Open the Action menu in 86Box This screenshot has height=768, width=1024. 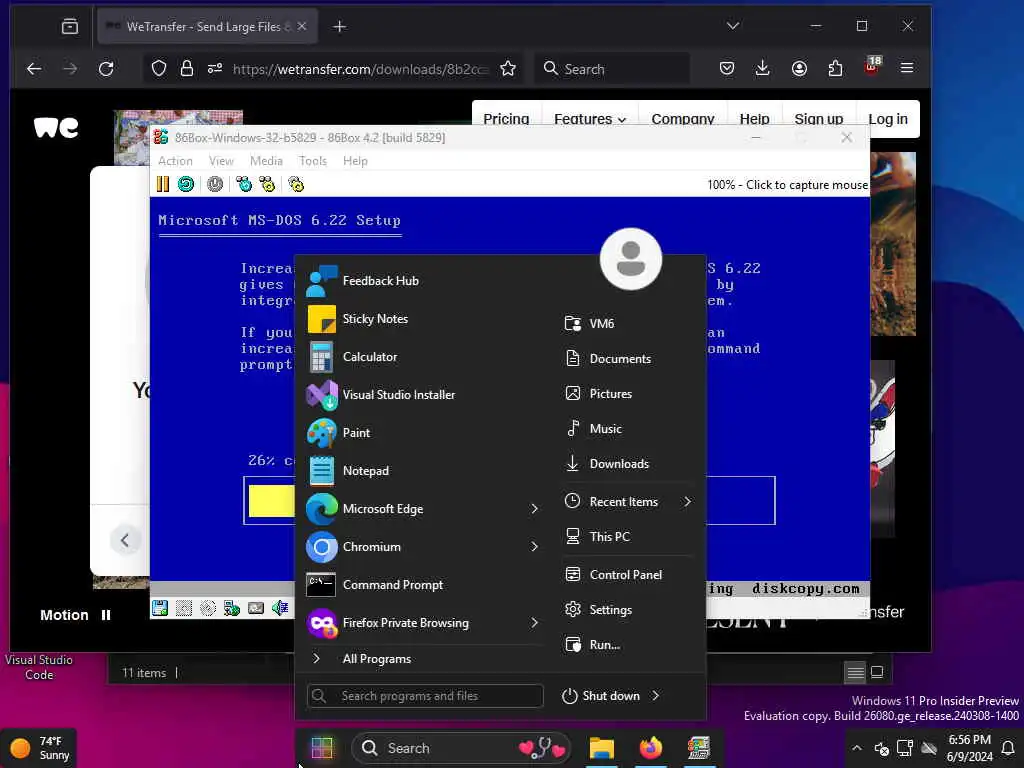click(x=175, y=161)
